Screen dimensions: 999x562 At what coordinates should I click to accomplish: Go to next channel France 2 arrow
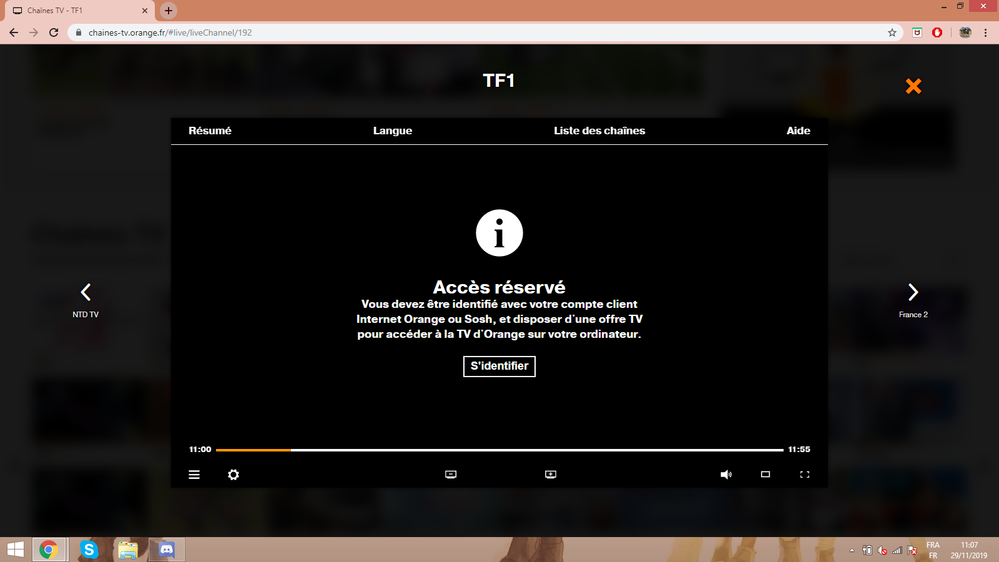click(913, 292)
